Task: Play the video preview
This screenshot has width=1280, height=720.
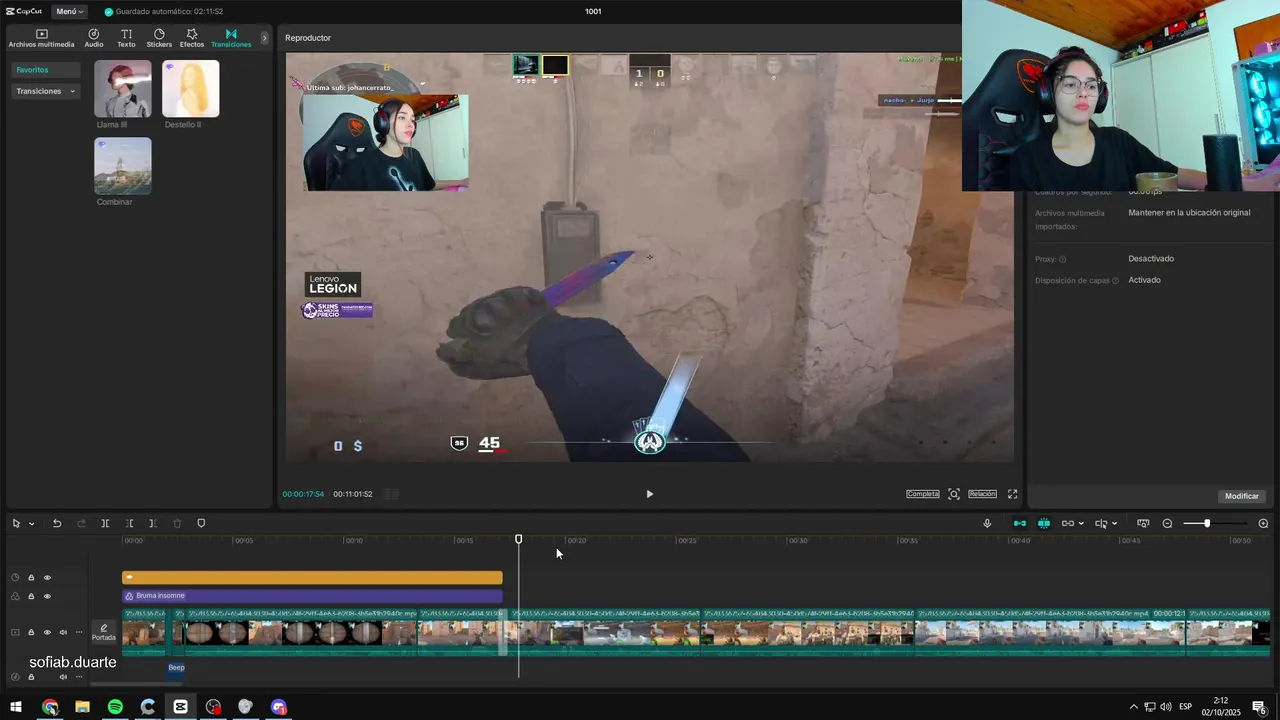Action: coord(649,494)
